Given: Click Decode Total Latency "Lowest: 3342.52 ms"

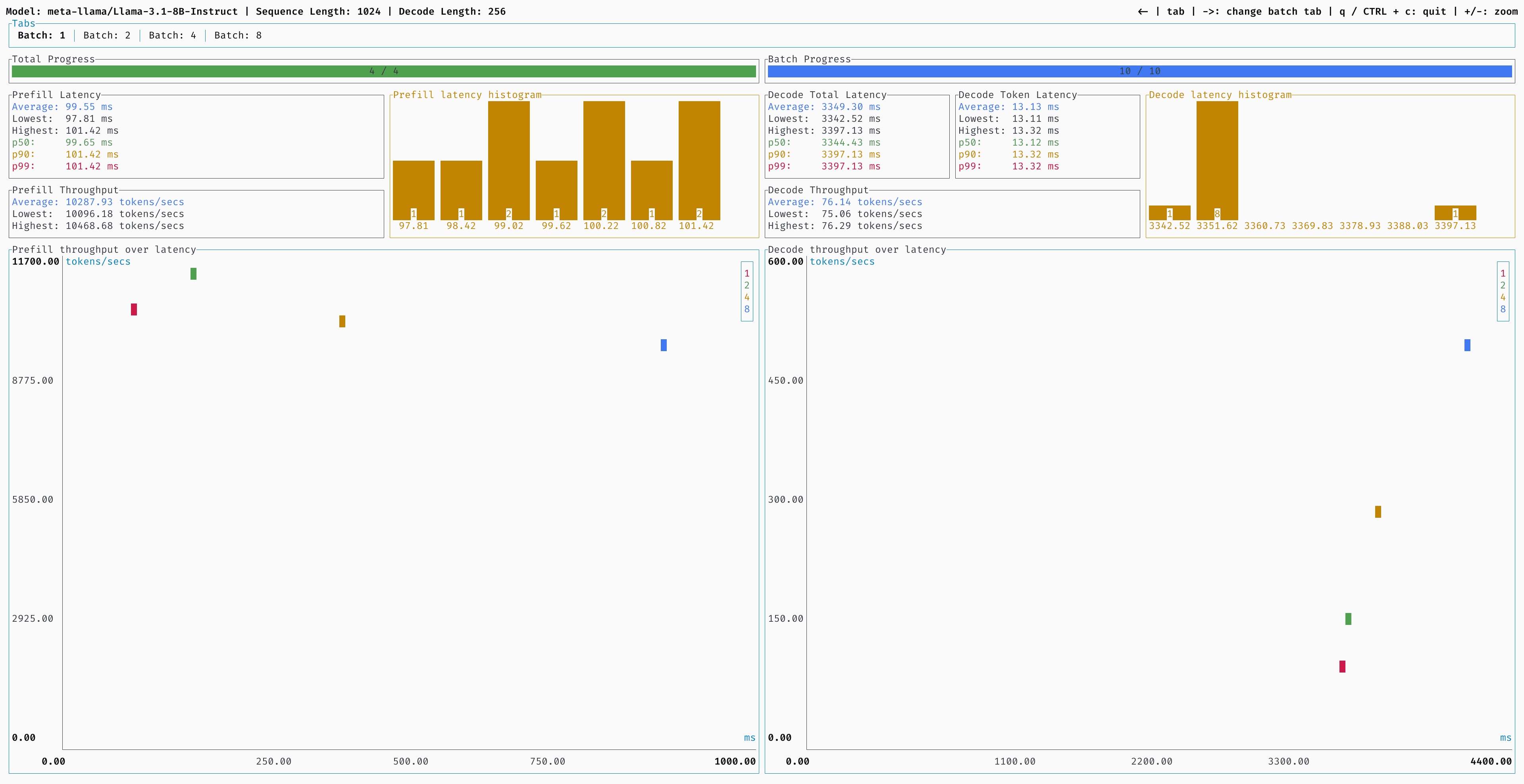Looking at the screenshot, I should click(x=824, y=119).
